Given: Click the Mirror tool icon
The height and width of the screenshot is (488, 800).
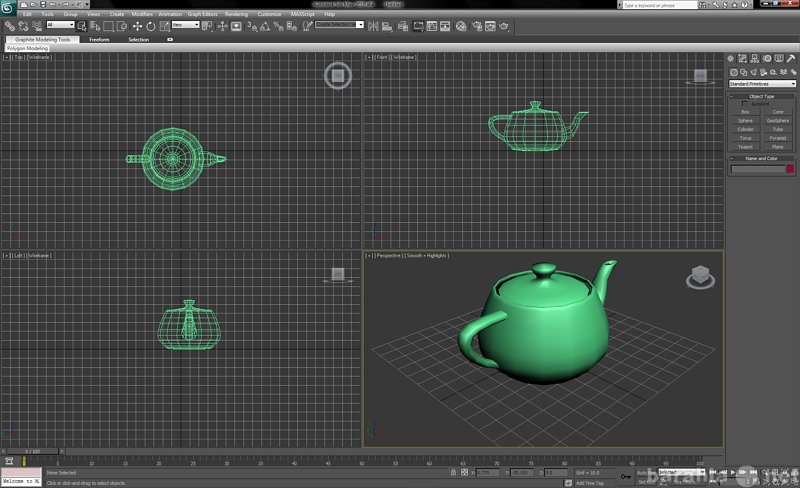Looking at the screenshot, I should [x=373, y=26].
